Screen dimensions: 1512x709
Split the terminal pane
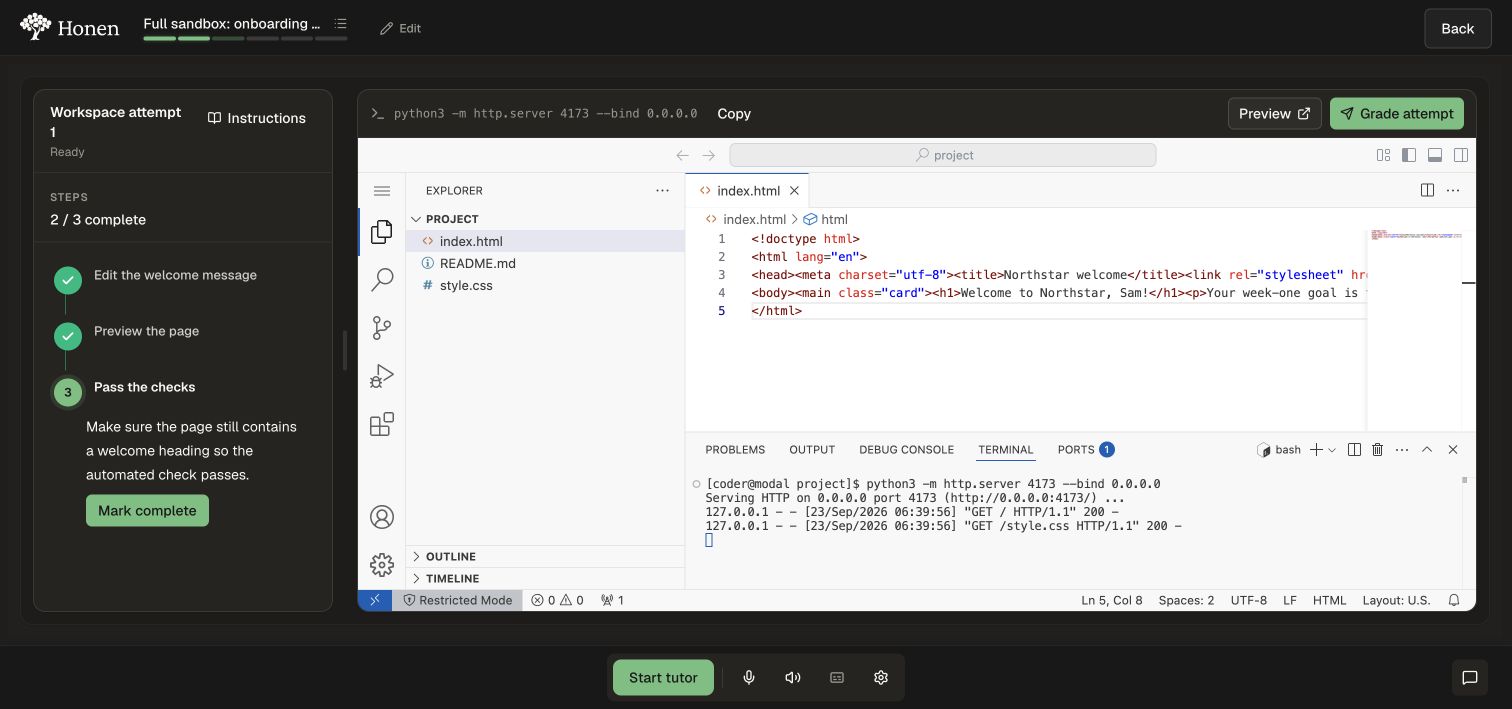1354,450
